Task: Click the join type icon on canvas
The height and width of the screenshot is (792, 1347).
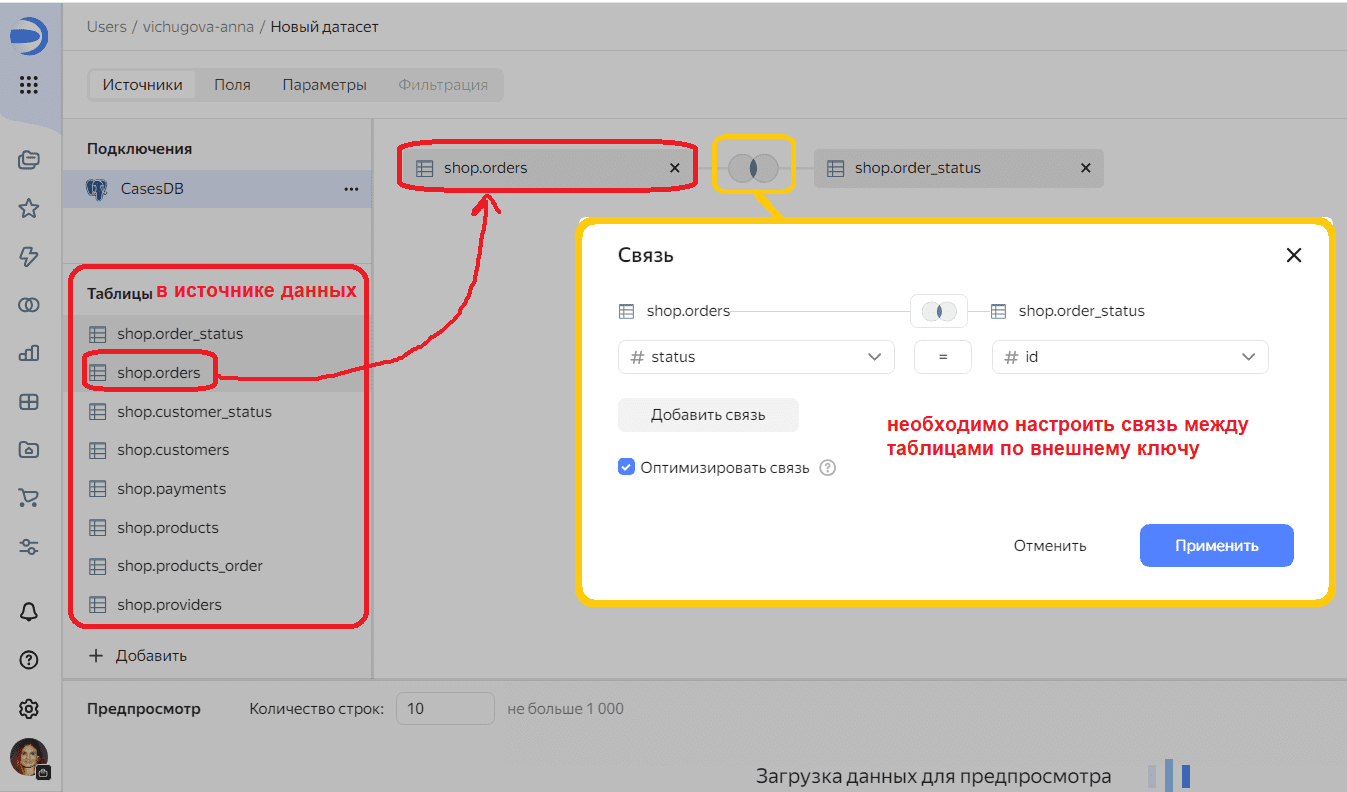Action: click(753, 168)
